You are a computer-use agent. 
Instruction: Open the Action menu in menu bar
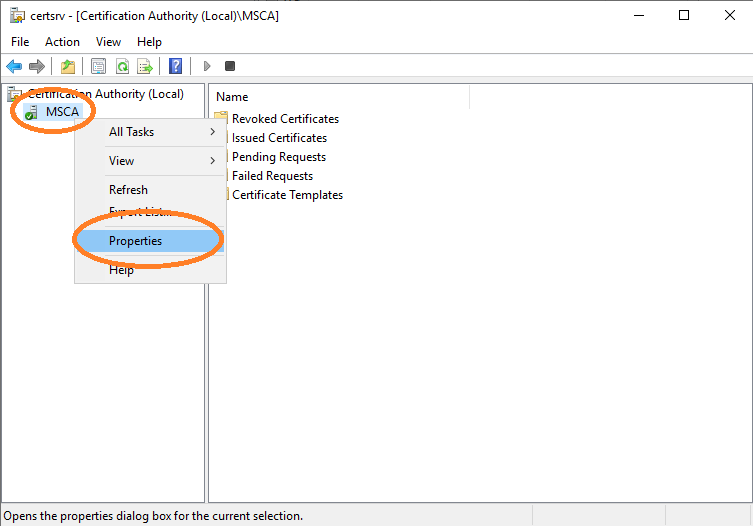[x=62, y=42]
